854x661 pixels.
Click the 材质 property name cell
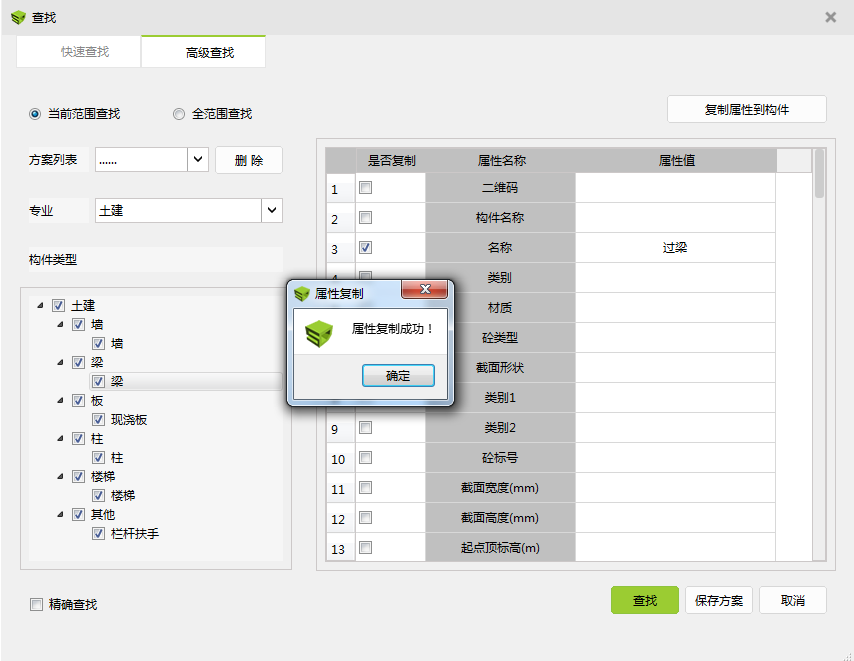click(501, 308)
